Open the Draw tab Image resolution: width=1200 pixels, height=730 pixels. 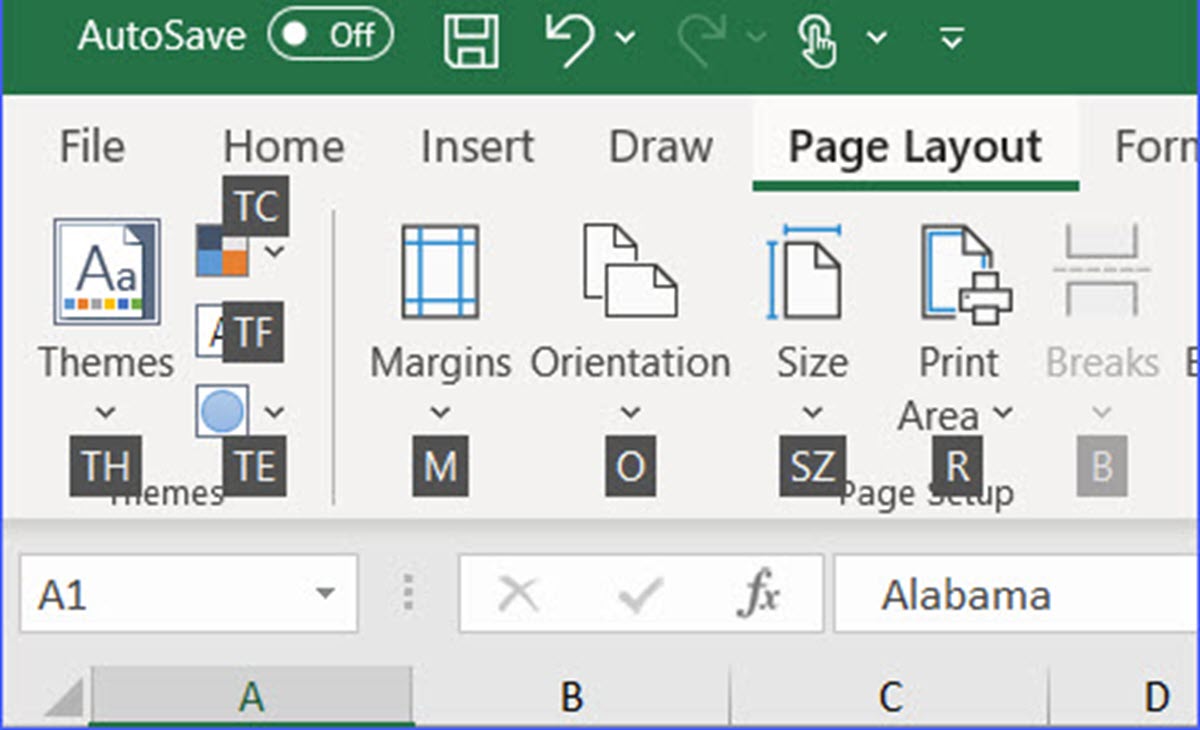coord(660,146)
